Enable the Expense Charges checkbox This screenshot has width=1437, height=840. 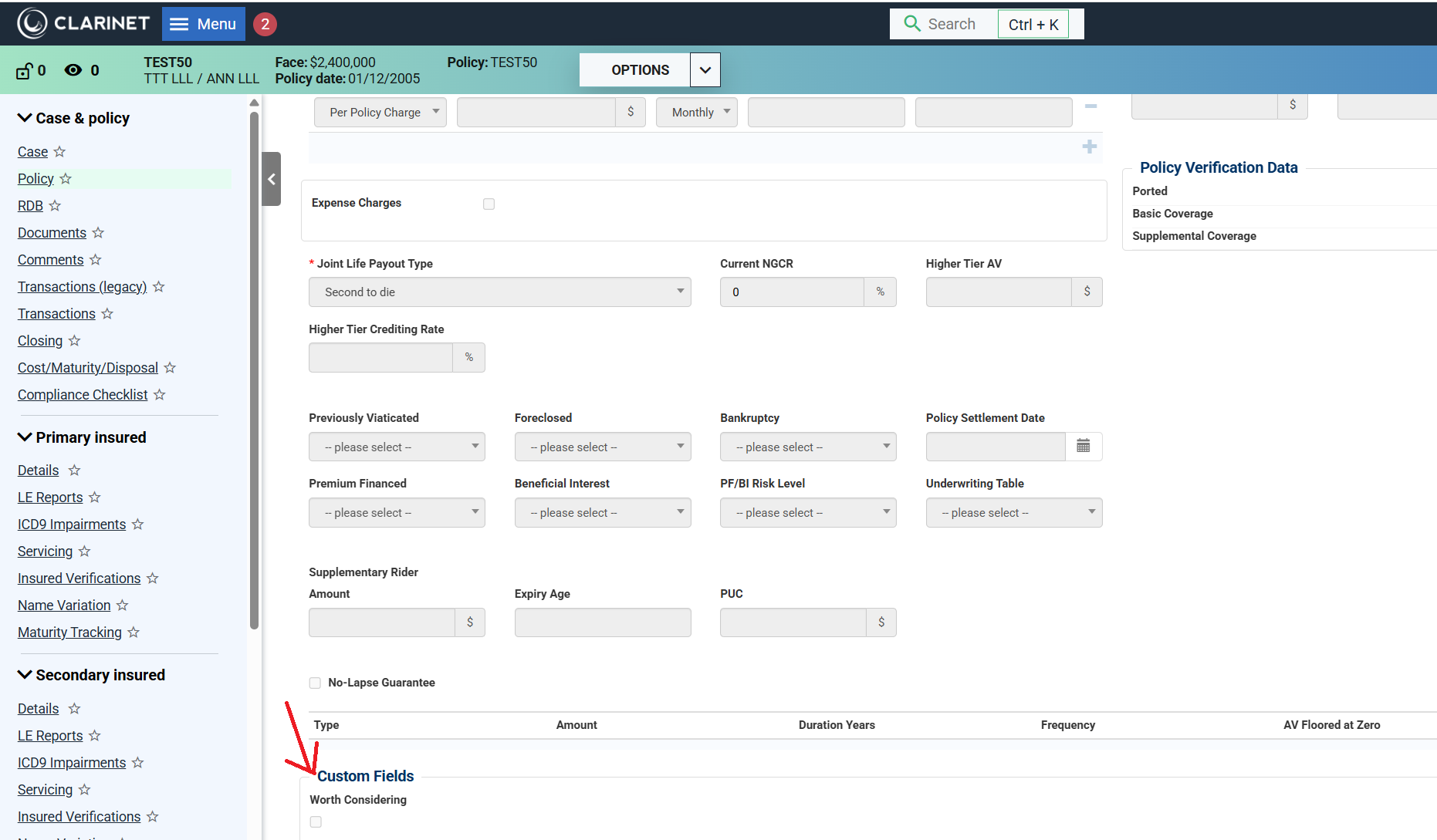pyautogui.click(x=489, y=204)
